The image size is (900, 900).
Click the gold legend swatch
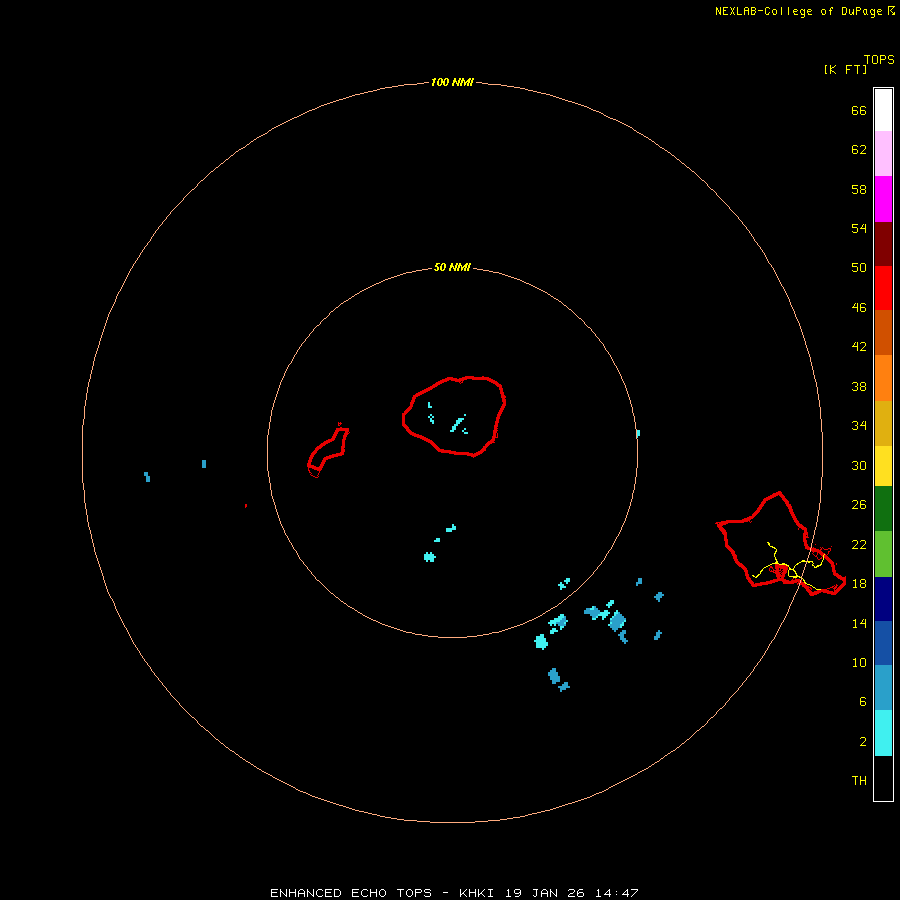(x=883, y=423)
